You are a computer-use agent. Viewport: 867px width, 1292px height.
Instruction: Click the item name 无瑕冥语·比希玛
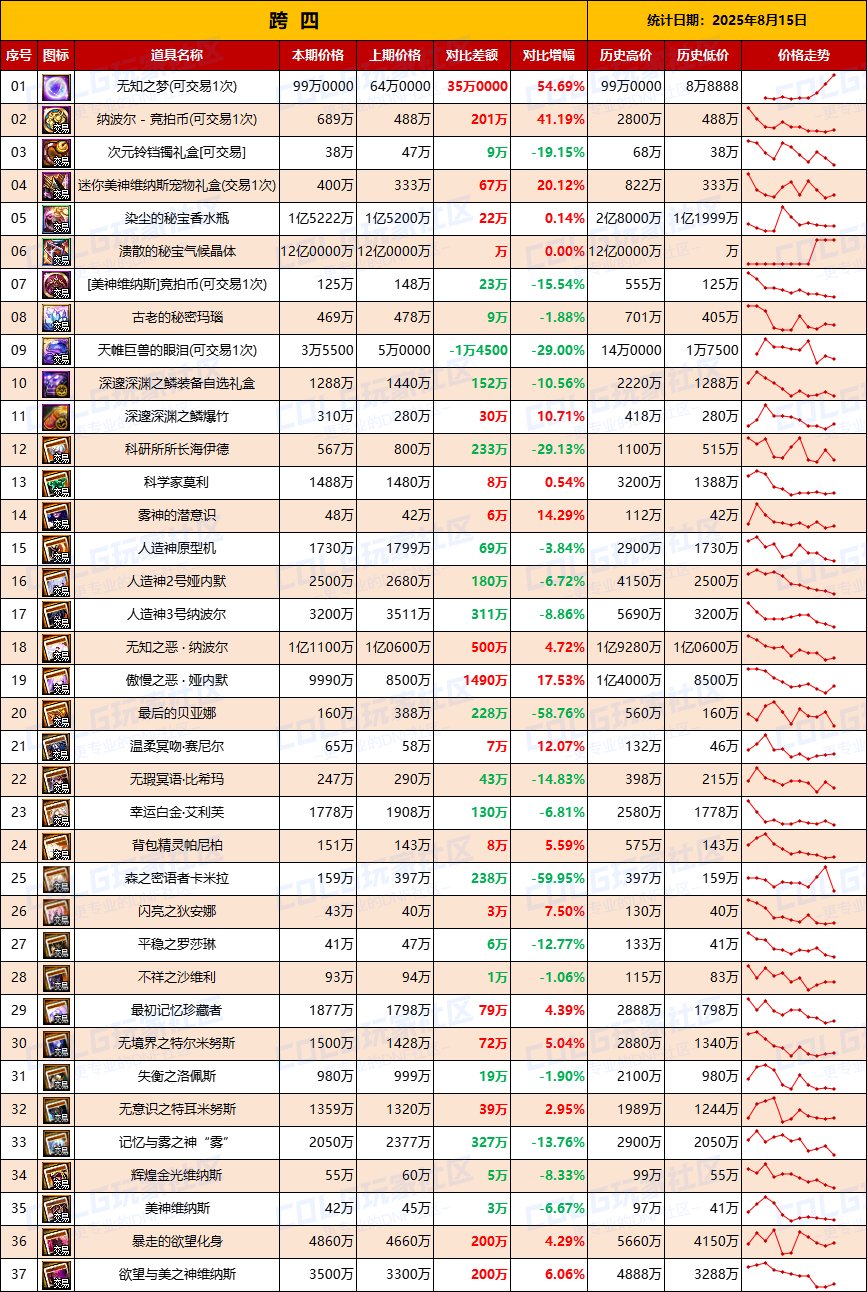pyautogui.click(x=177, y=780)
